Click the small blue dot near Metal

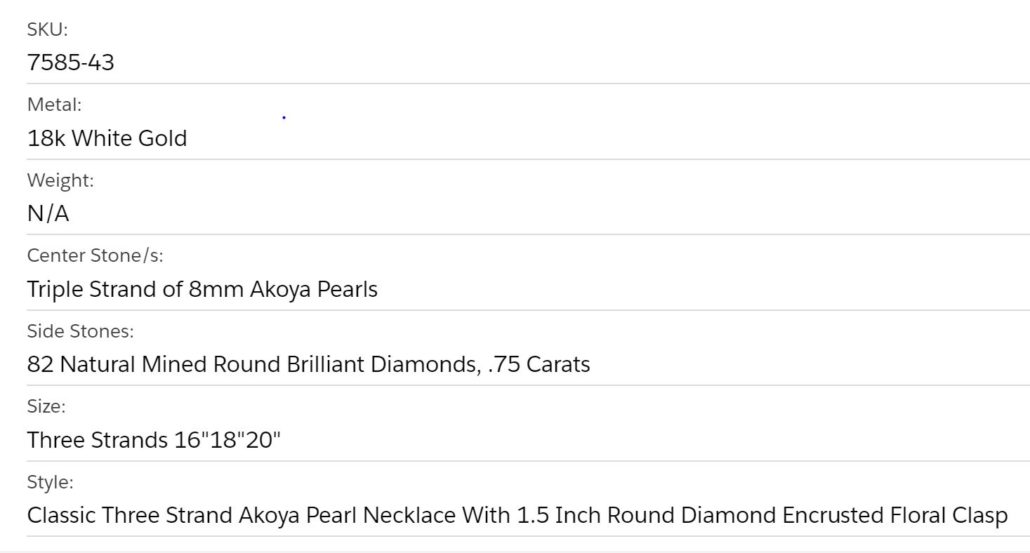click(x=284, y=118)
